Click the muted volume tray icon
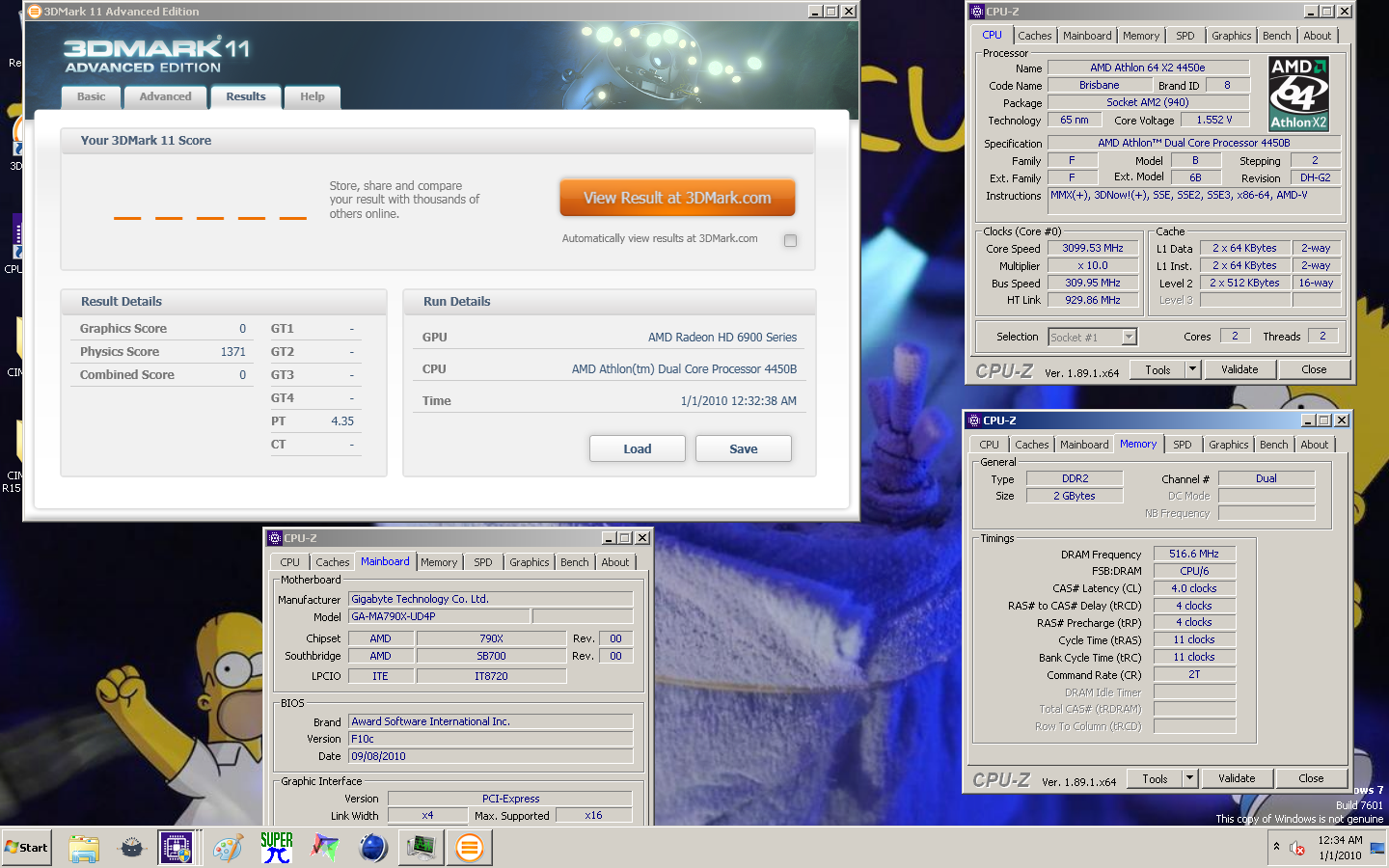Screen dimensions: 1389x868 pyautogui.click(x=1297, y=848)
